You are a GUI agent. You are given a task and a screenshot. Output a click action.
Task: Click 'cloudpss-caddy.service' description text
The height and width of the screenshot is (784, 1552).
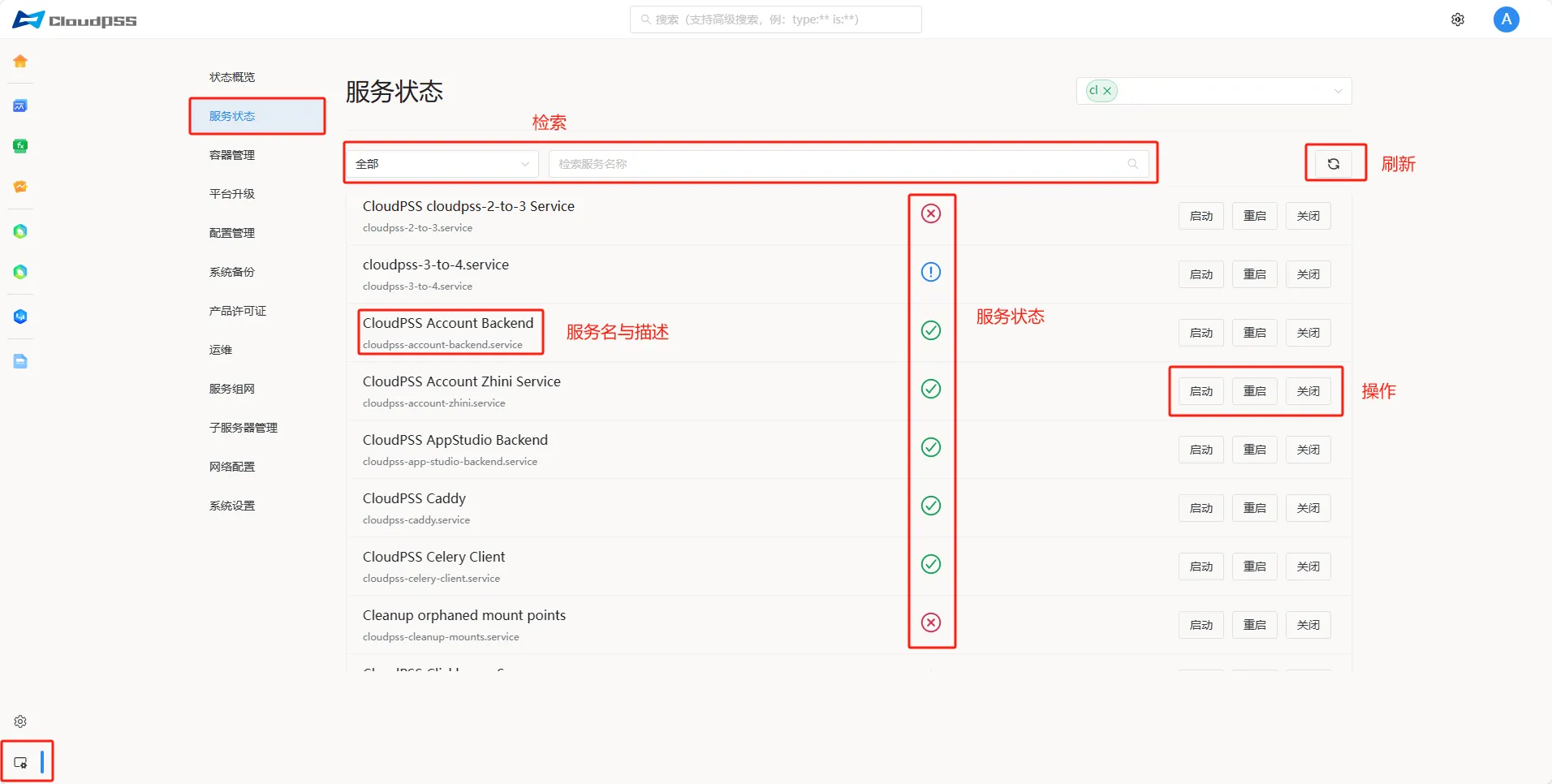tap(416, 520)
